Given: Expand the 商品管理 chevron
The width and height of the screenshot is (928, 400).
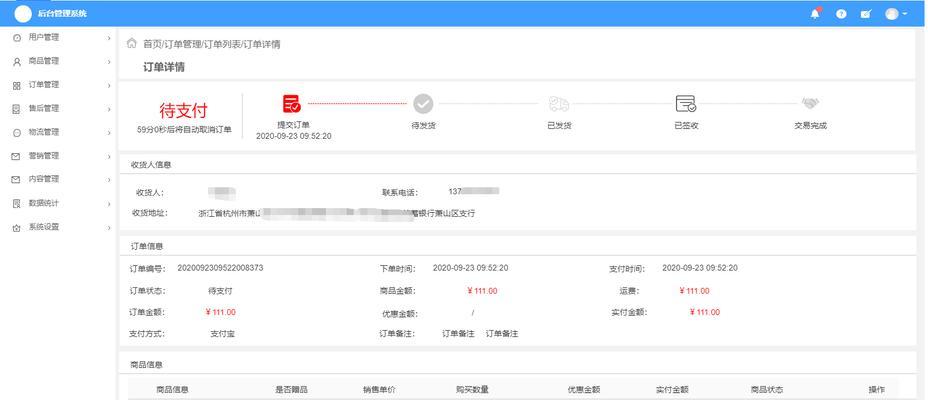Looking at the screenshot, I should click(x=109, y=61).
